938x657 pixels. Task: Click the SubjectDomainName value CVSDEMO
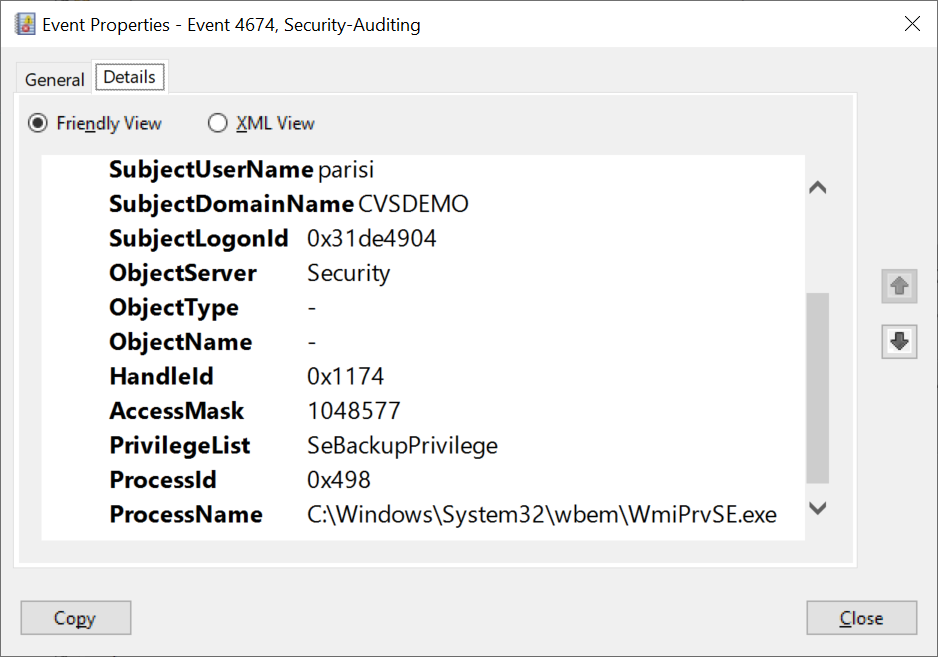click(413, 205)
